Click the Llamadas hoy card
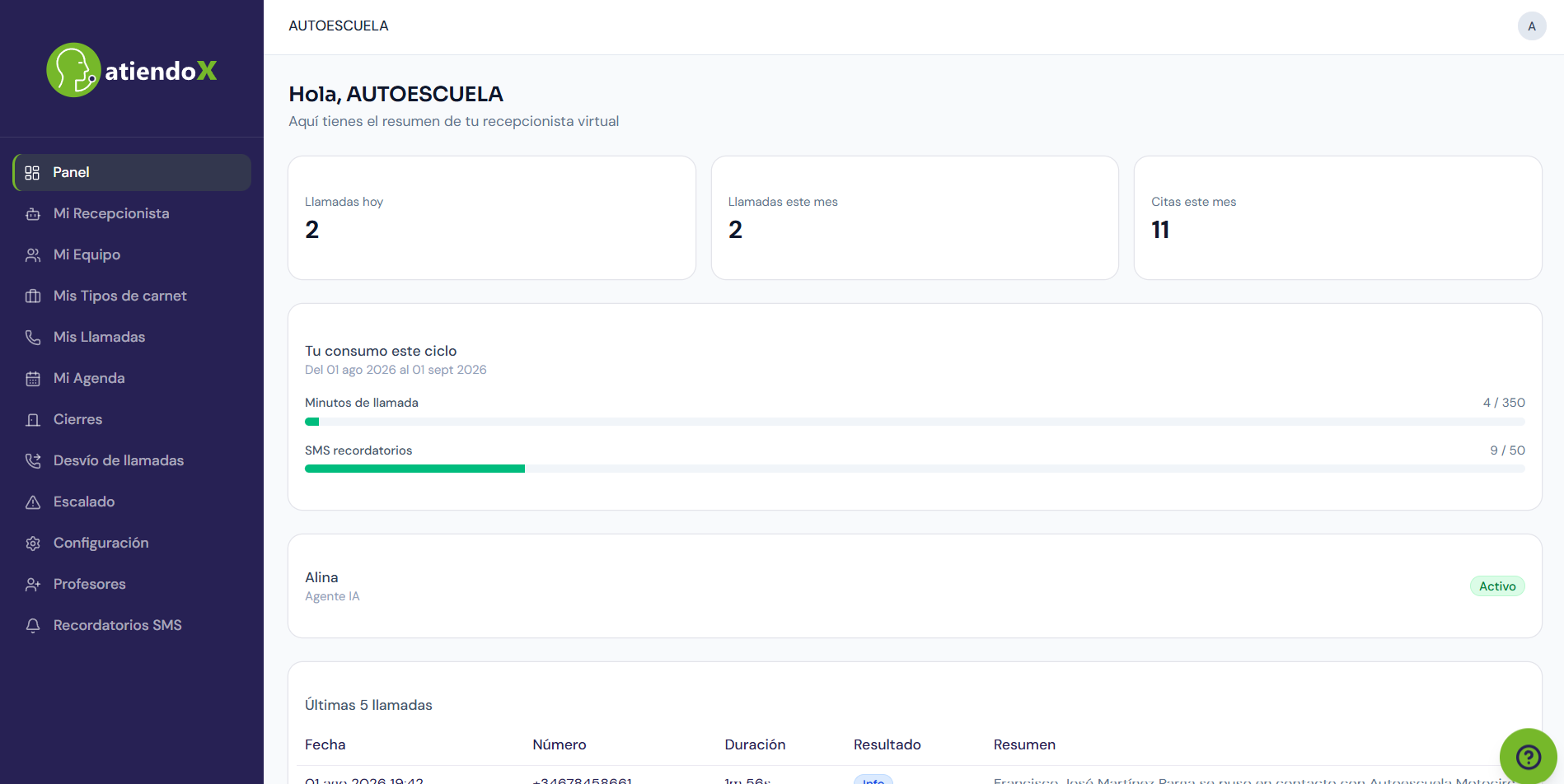The image size is (1564, 784). [492, 218]
